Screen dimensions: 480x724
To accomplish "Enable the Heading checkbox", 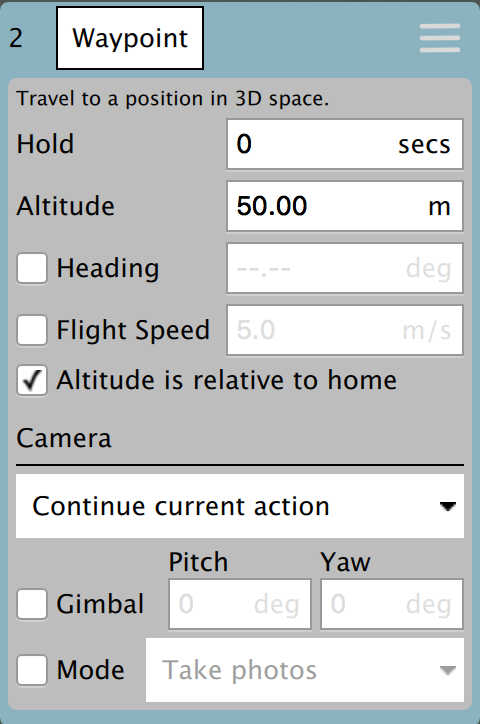I will (32, 268).
